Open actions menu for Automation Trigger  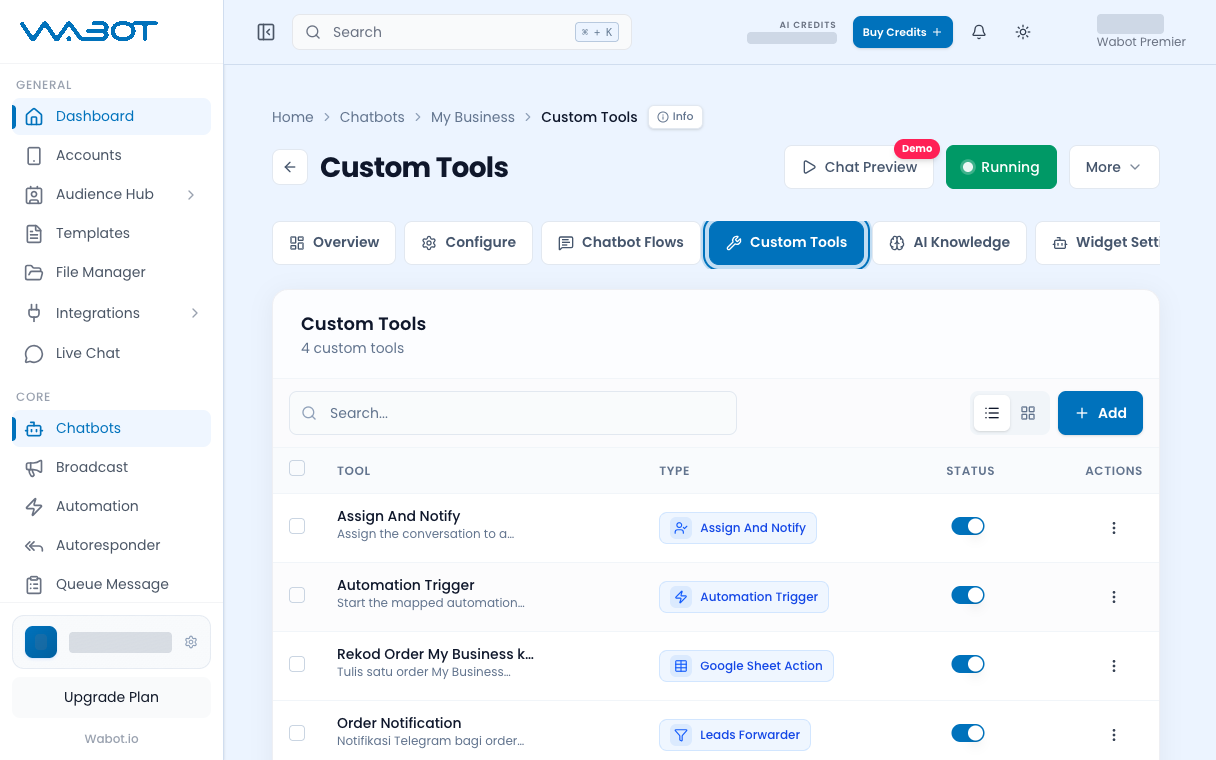(1114, 597)
